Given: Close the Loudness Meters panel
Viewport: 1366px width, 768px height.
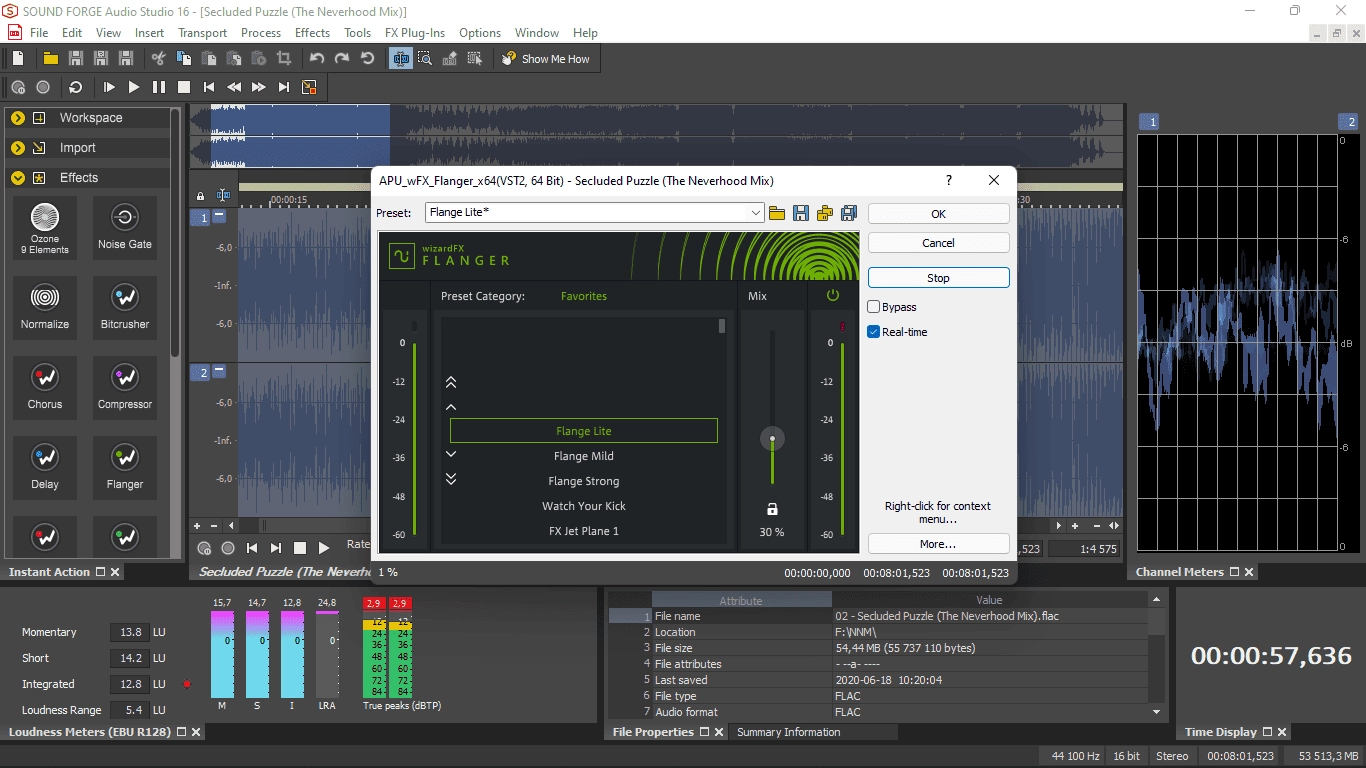Looking at the screenshot, I should pos(196,732).
